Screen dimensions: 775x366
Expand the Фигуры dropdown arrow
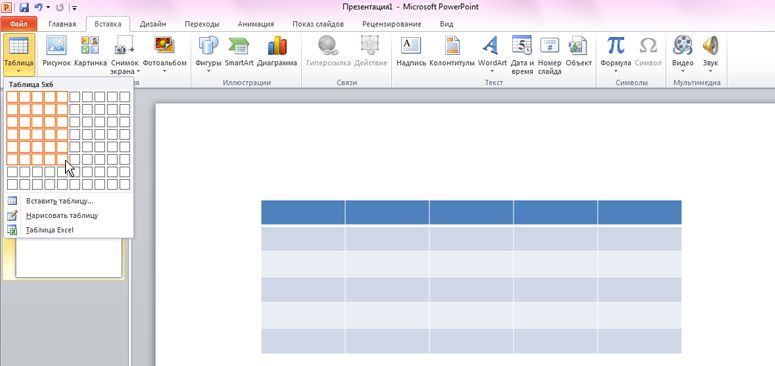(x=208, y=71)
